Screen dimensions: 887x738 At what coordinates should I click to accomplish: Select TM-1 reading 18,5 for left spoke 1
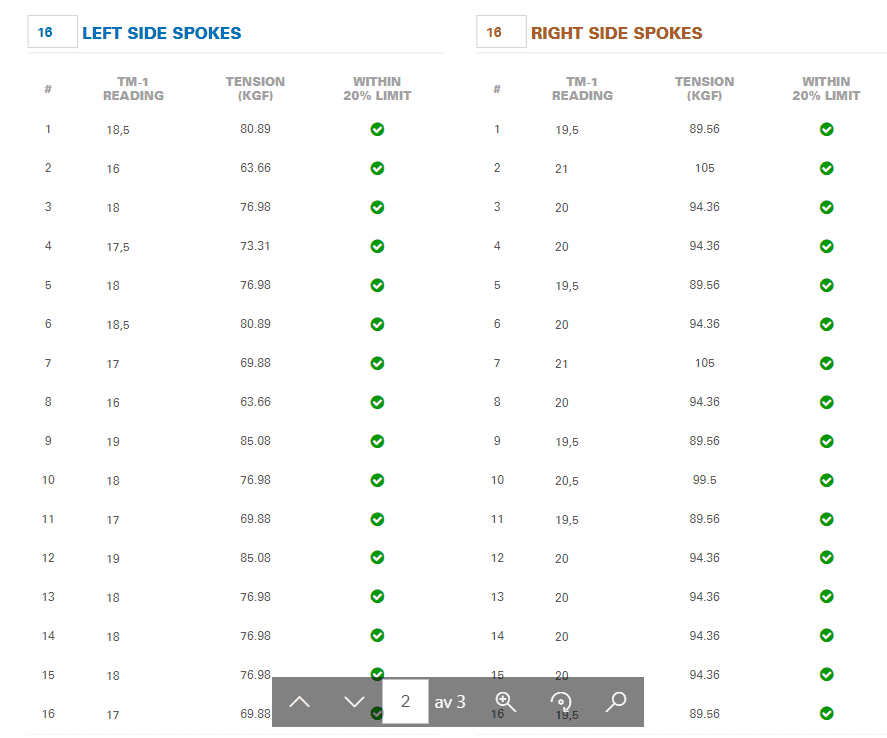click(x=118, y=130)
